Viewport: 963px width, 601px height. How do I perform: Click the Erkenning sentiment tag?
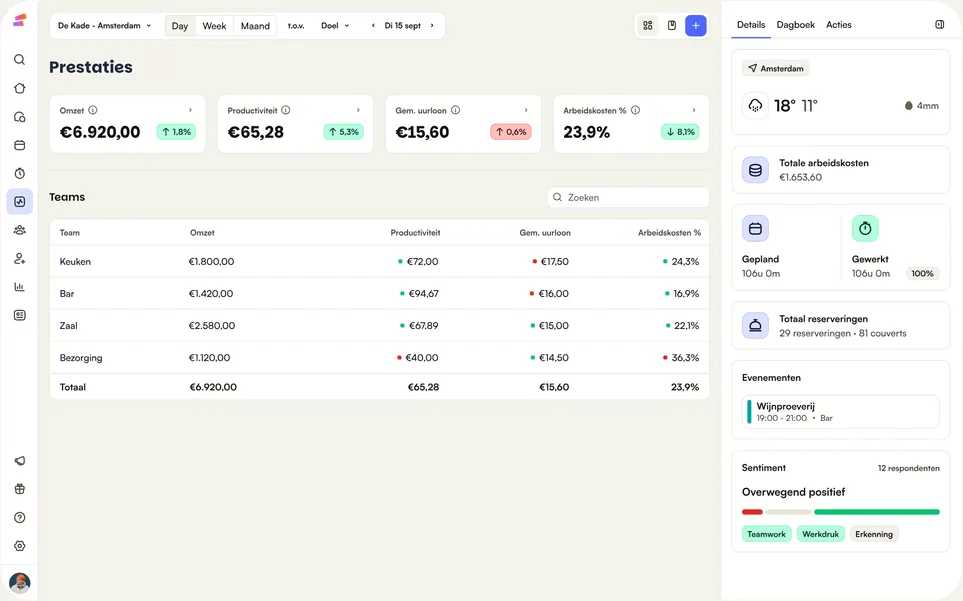coord(873,534)
